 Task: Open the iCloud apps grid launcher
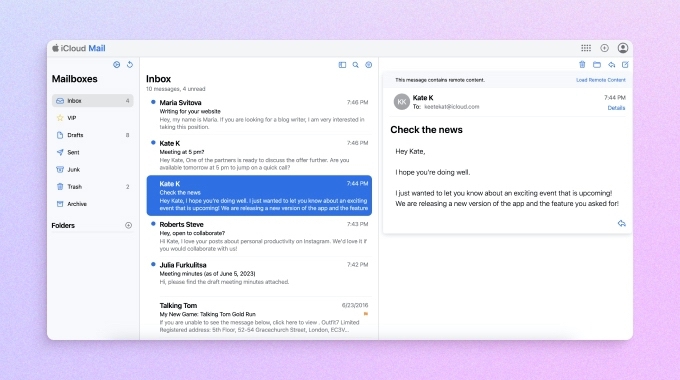coord(585,48)
